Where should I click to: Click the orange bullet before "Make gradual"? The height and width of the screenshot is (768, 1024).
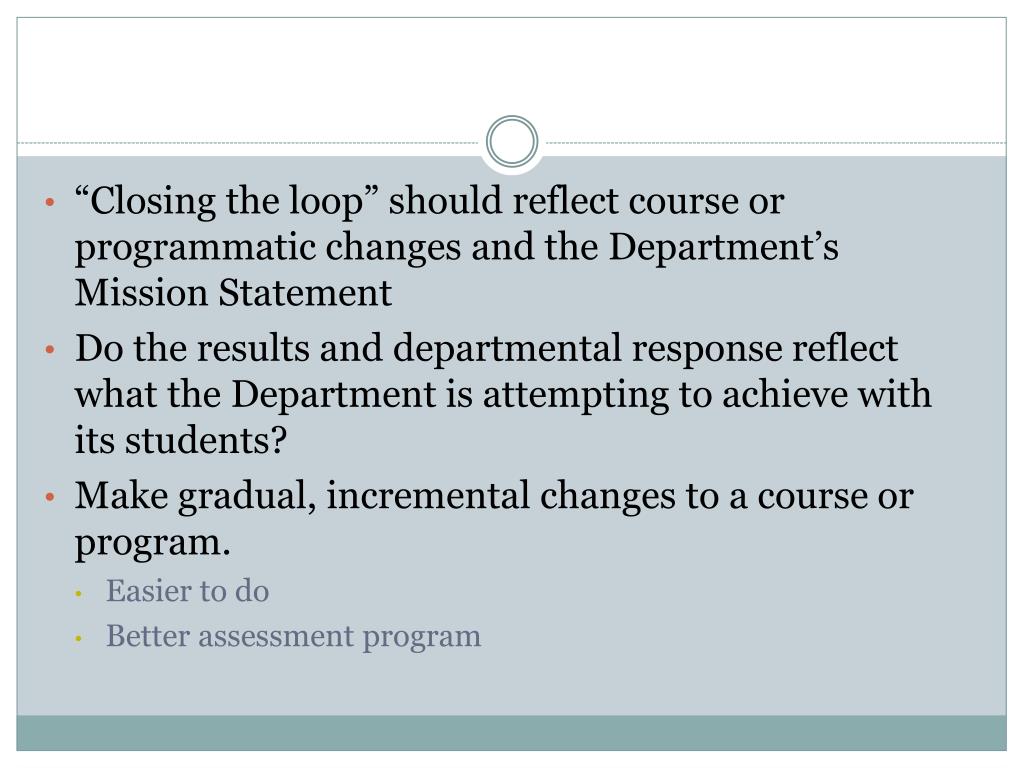[x=50, y=498]
